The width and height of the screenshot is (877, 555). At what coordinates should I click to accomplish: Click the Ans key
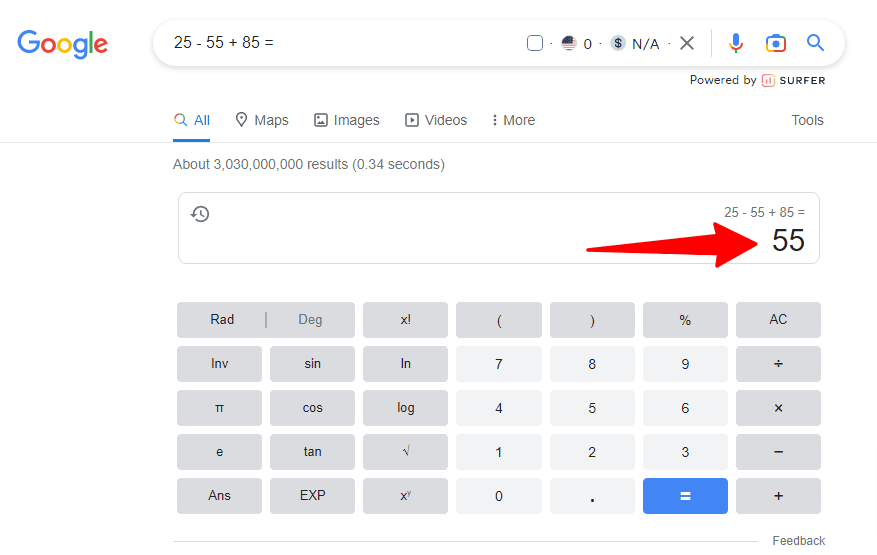point(219,496)
